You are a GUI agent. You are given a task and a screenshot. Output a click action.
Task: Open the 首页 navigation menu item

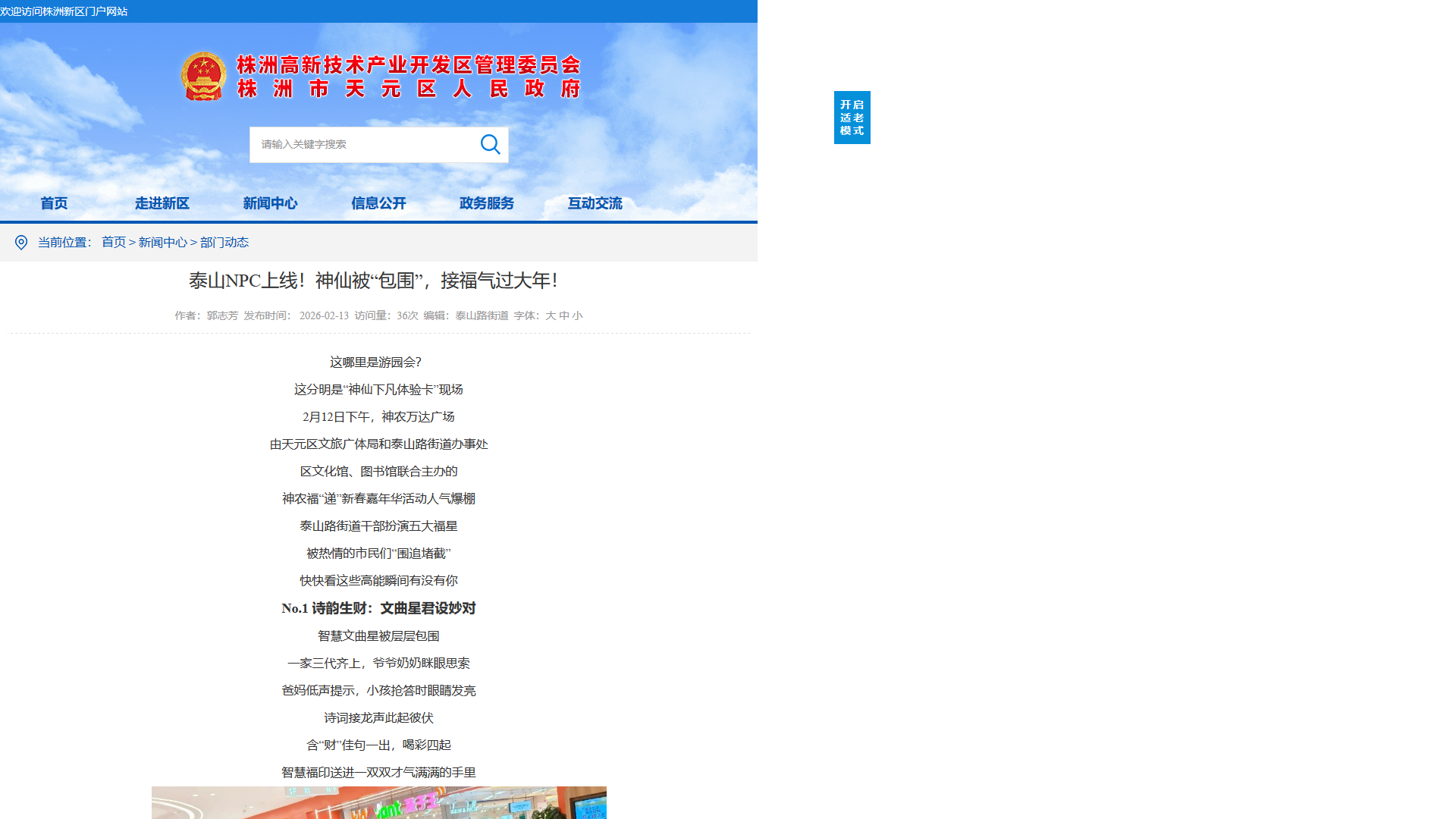pos(54,203)
